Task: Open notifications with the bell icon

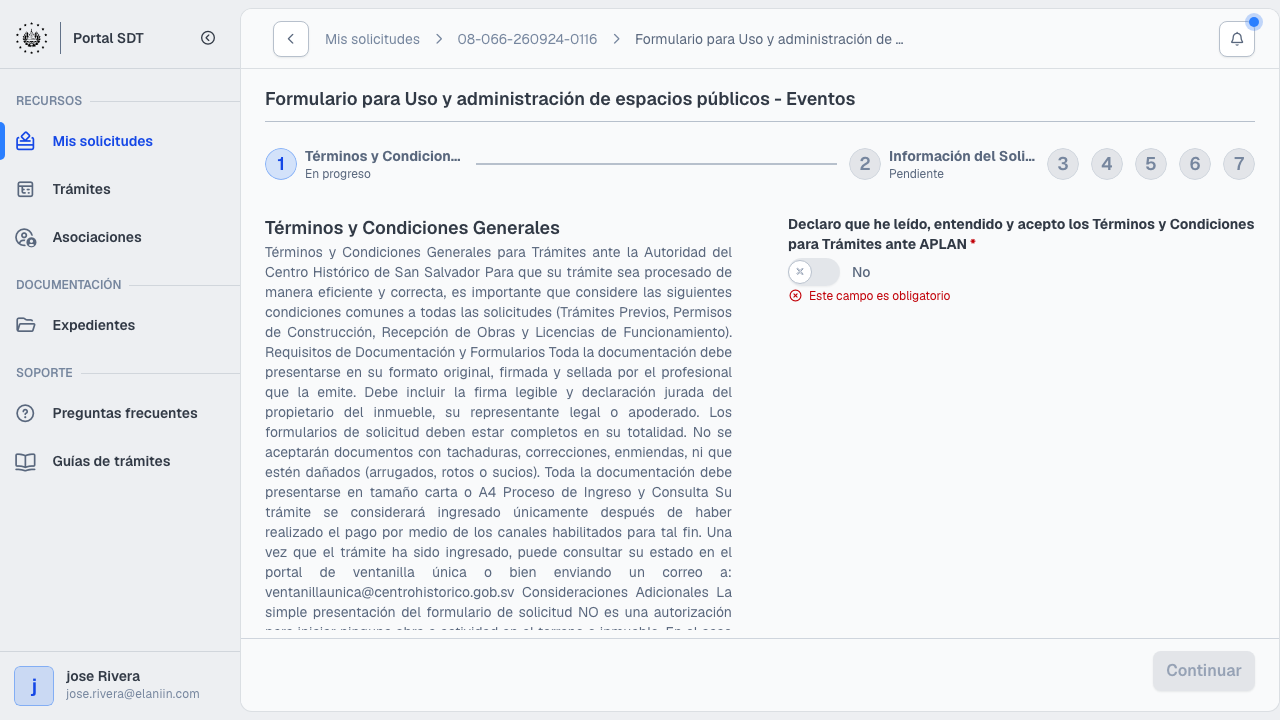Action: [x=1237, y=39]
